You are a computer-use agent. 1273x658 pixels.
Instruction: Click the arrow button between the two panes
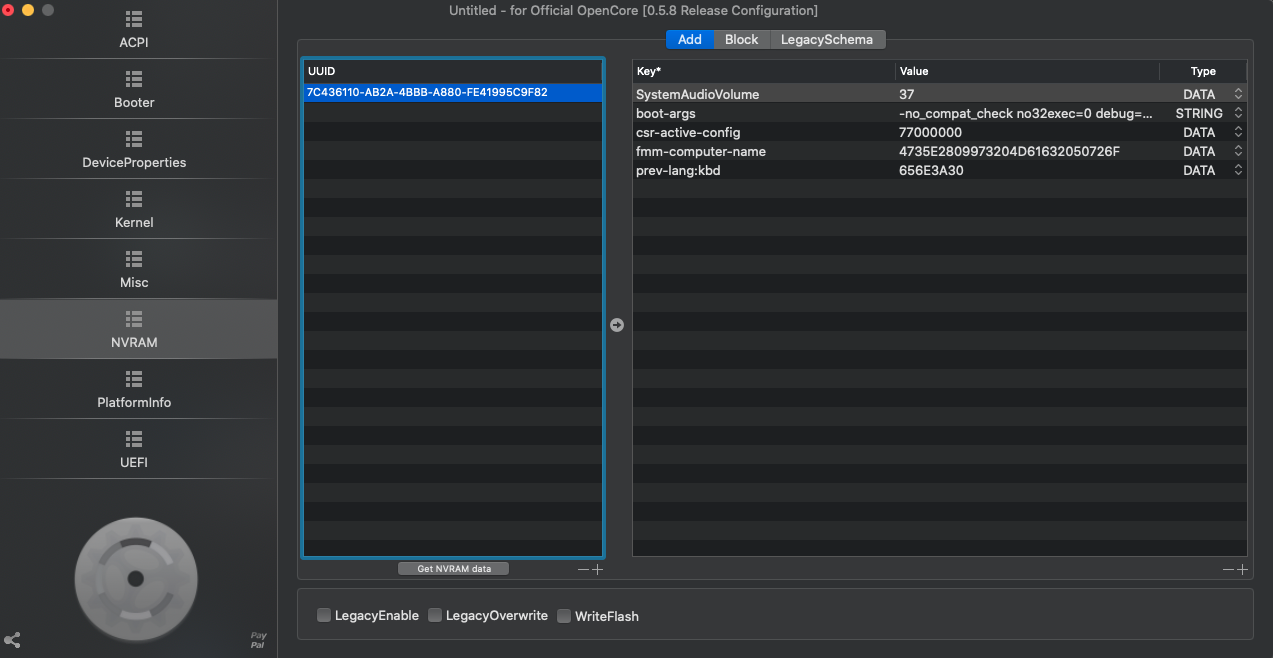point(617,325)
